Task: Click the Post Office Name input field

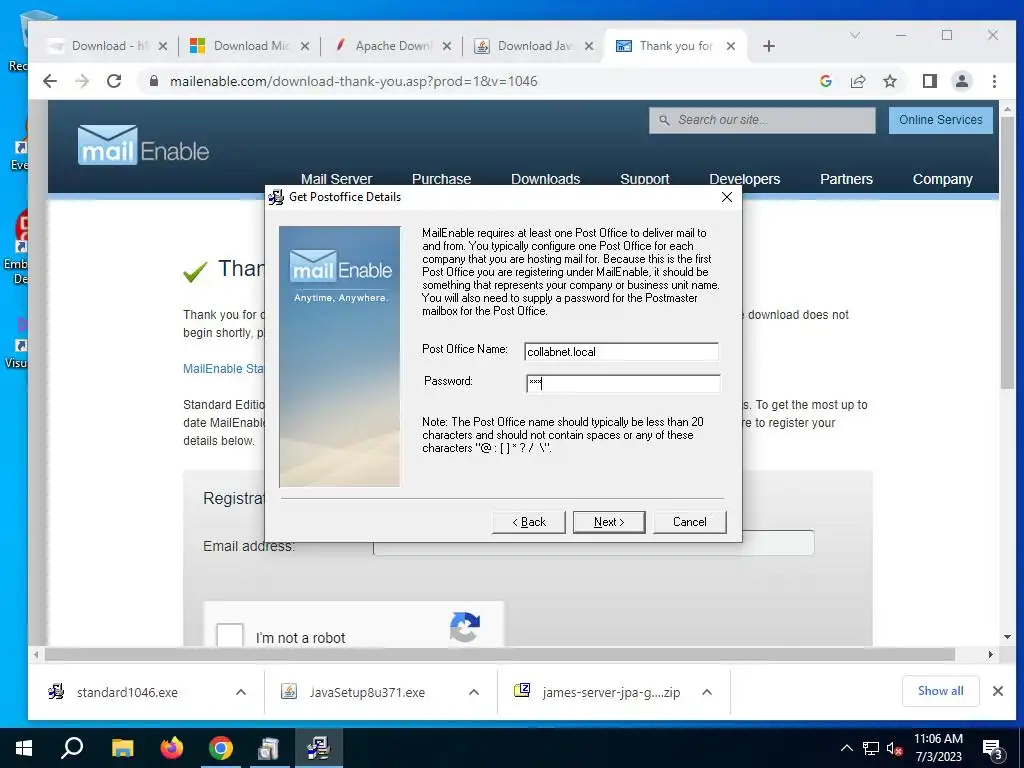Action: [621, 351]
